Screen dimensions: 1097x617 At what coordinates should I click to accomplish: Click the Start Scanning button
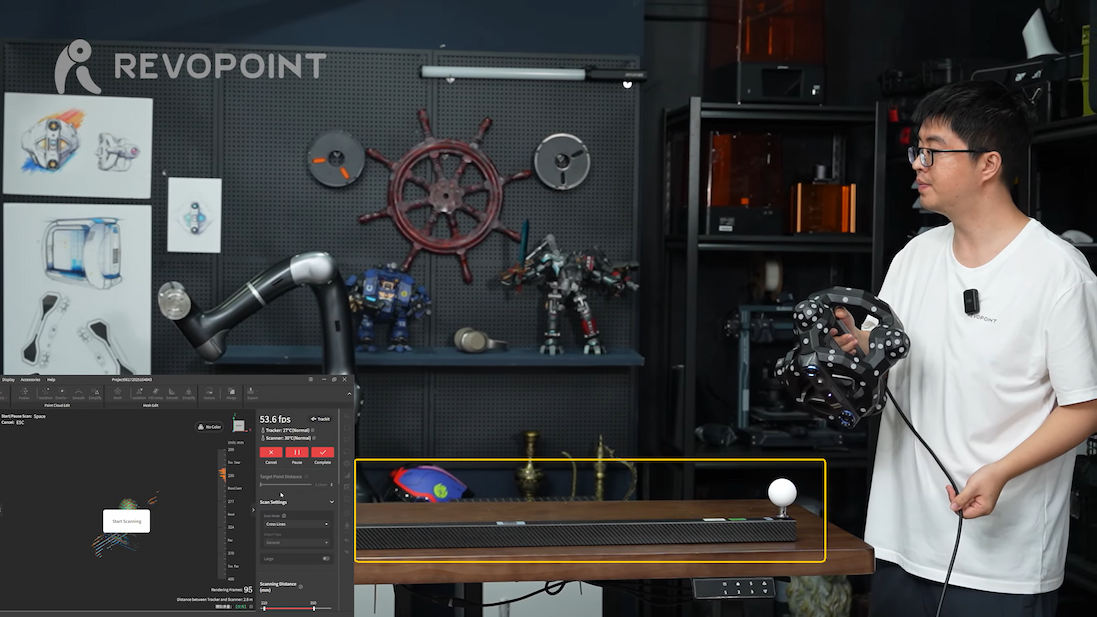(127, 521)
